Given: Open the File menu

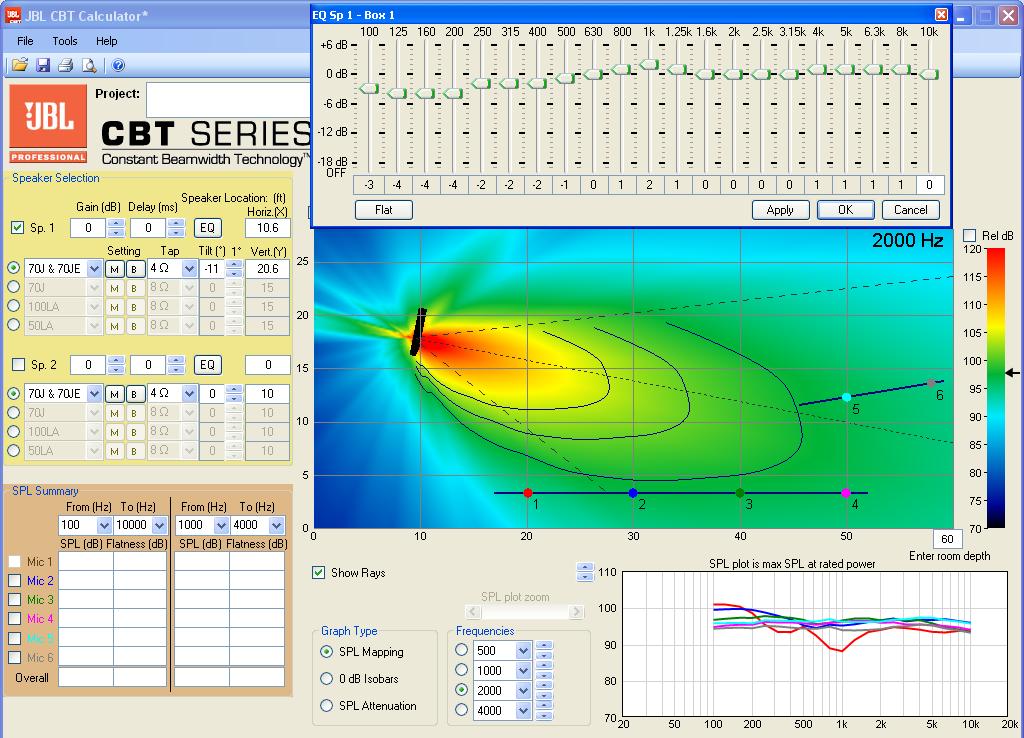Looking at the screenshot, I should click(25, 41).
